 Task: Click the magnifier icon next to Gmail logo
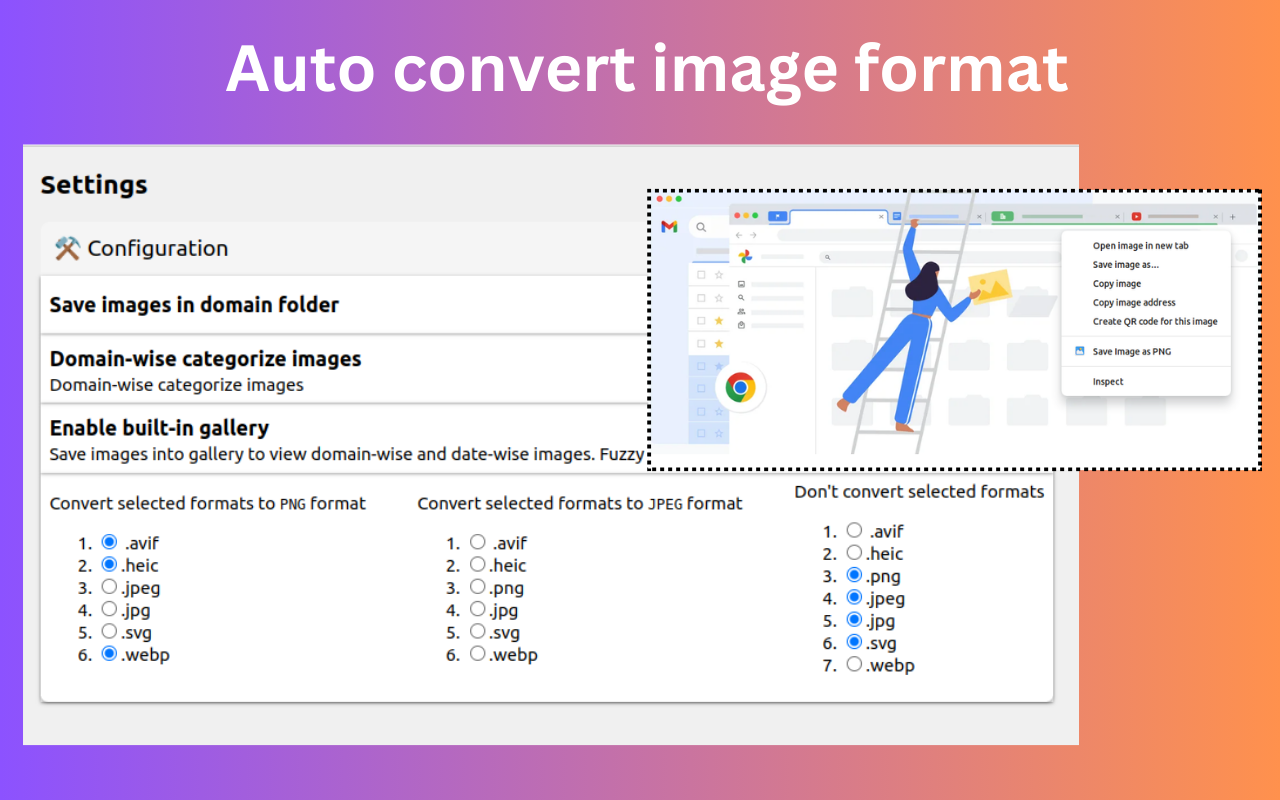pyautogui.click(x=702, y=227)
